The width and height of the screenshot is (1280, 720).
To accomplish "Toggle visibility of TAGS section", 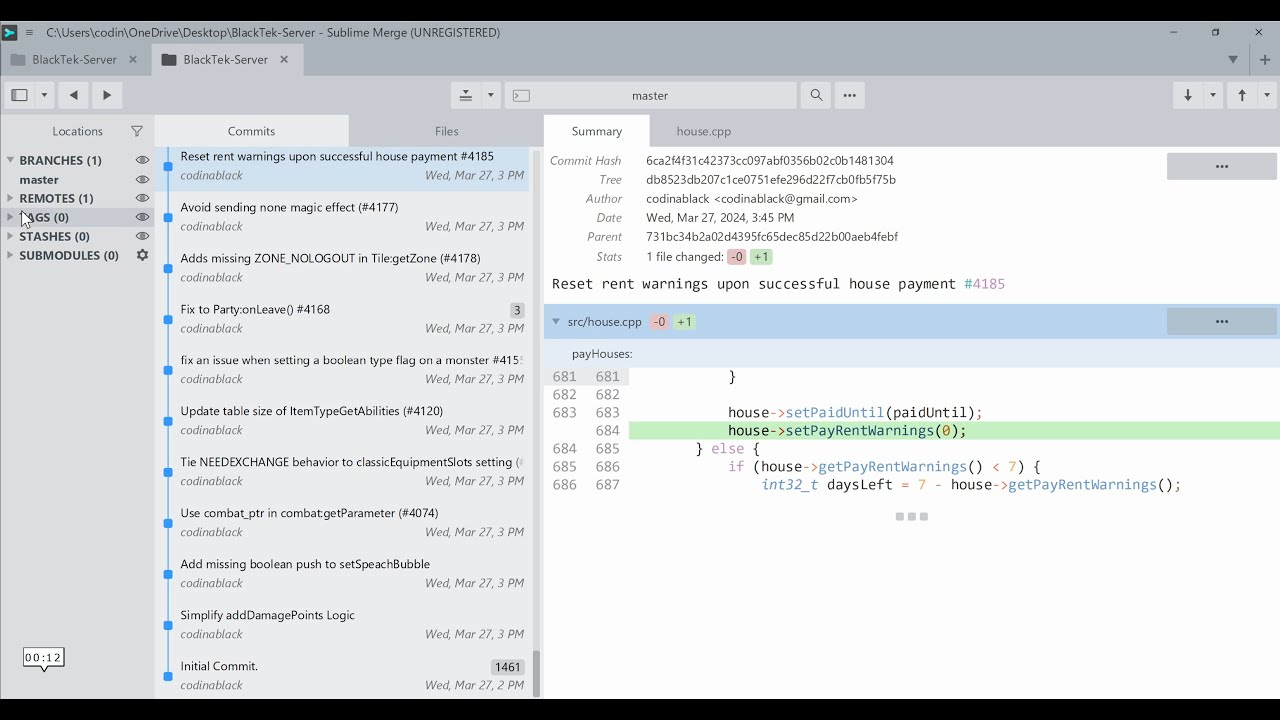I will coord(142,217).
